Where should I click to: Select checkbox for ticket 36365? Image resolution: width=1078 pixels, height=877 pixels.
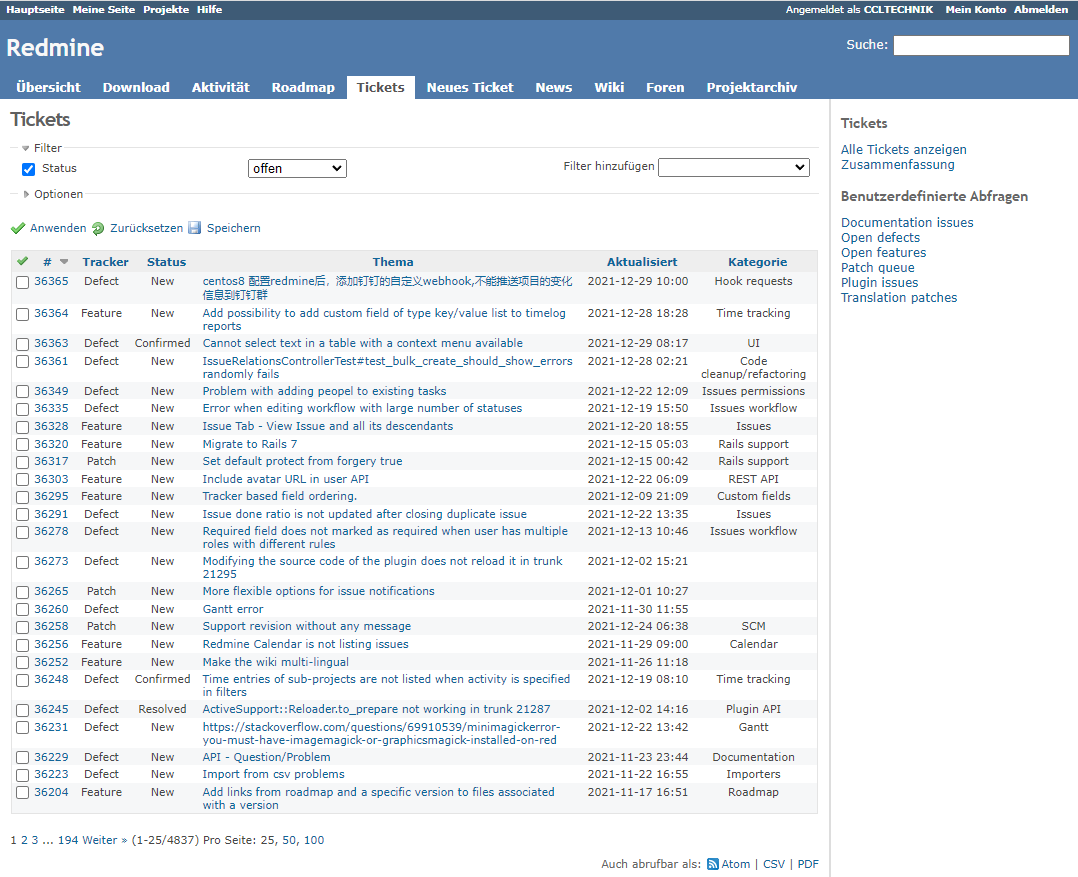[23, 283]
